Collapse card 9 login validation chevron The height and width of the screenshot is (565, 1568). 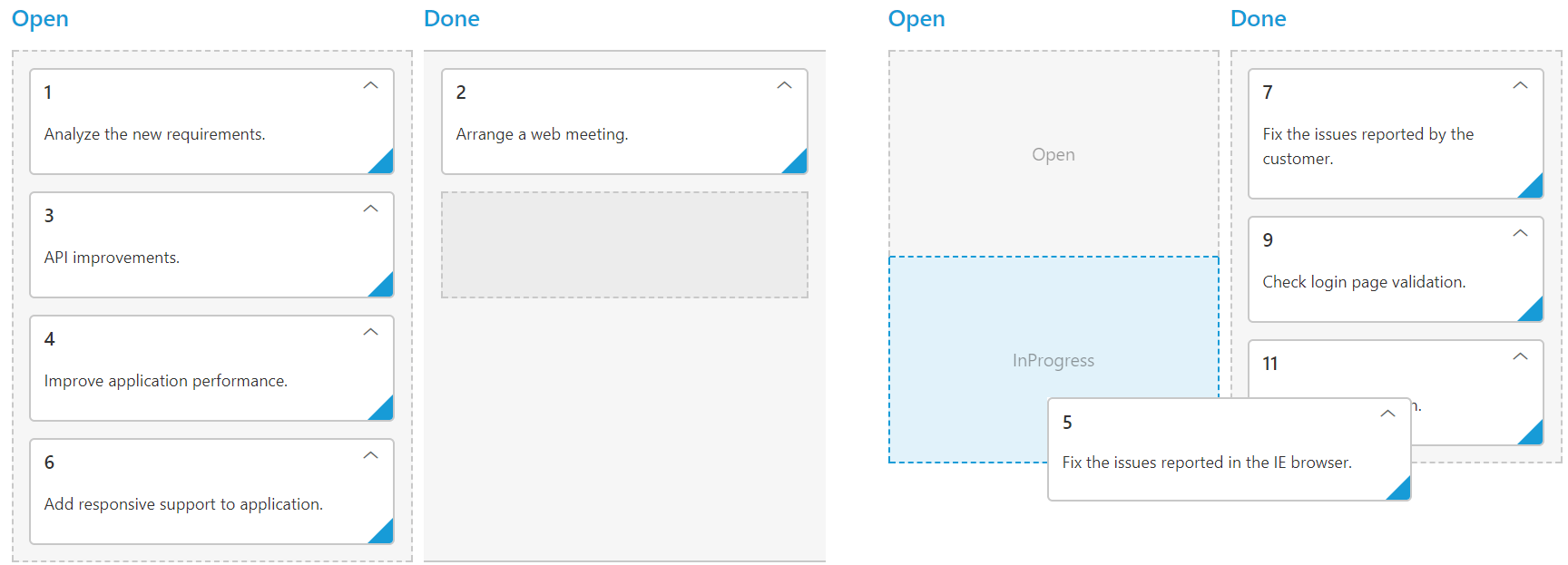pos(1520,234)
